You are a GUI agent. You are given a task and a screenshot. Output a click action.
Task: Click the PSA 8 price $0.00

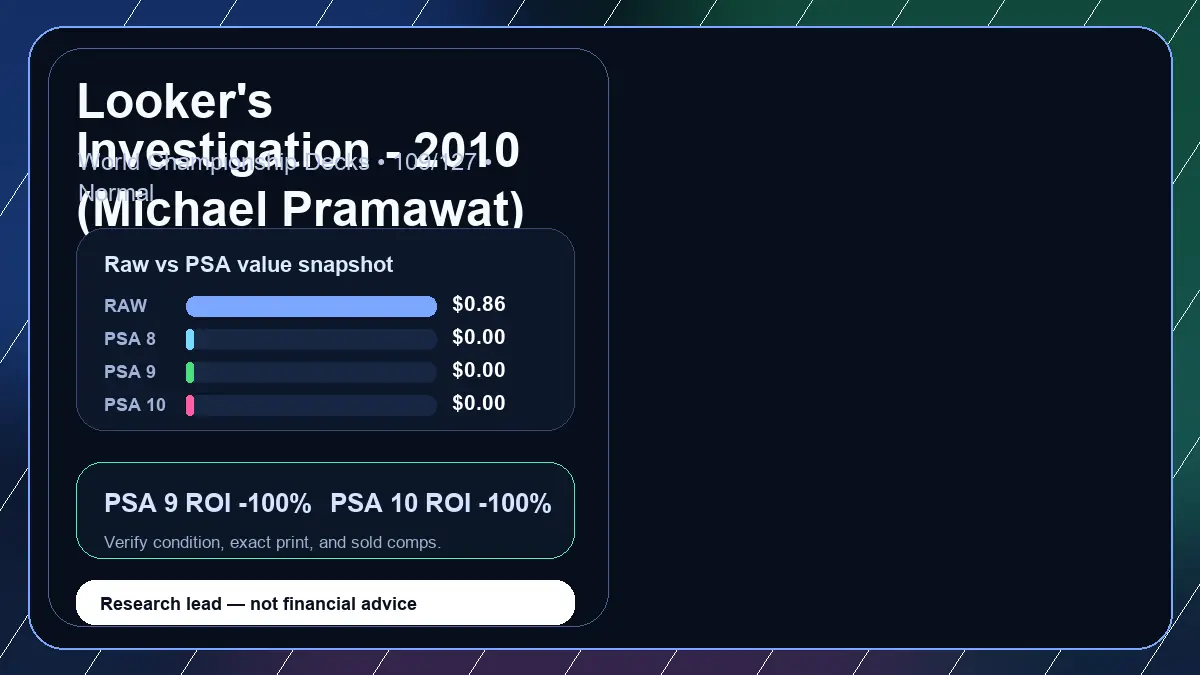[479, 337]
